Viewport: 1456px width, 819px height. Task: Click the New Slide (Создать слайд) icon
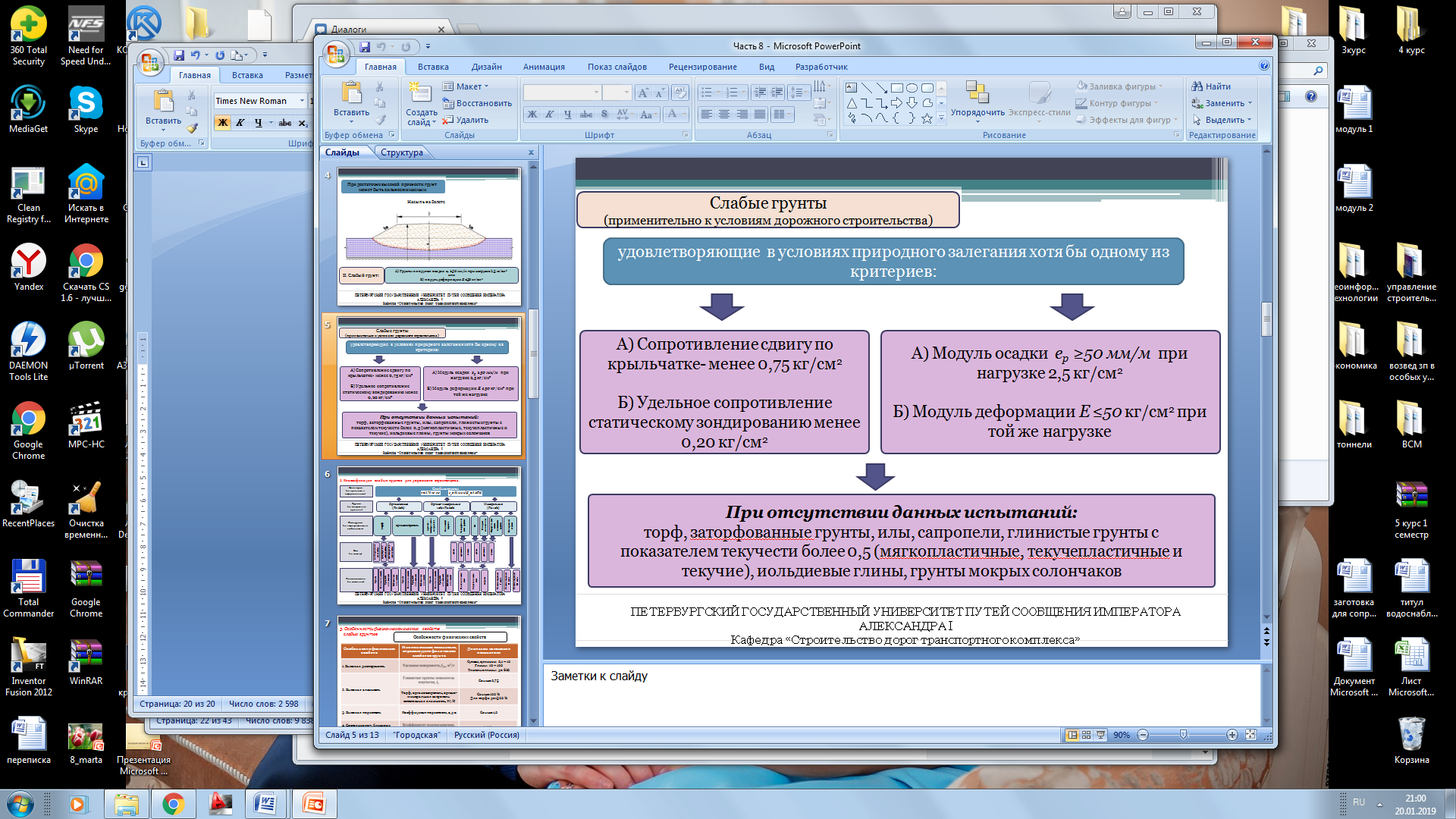pos(421,93)
